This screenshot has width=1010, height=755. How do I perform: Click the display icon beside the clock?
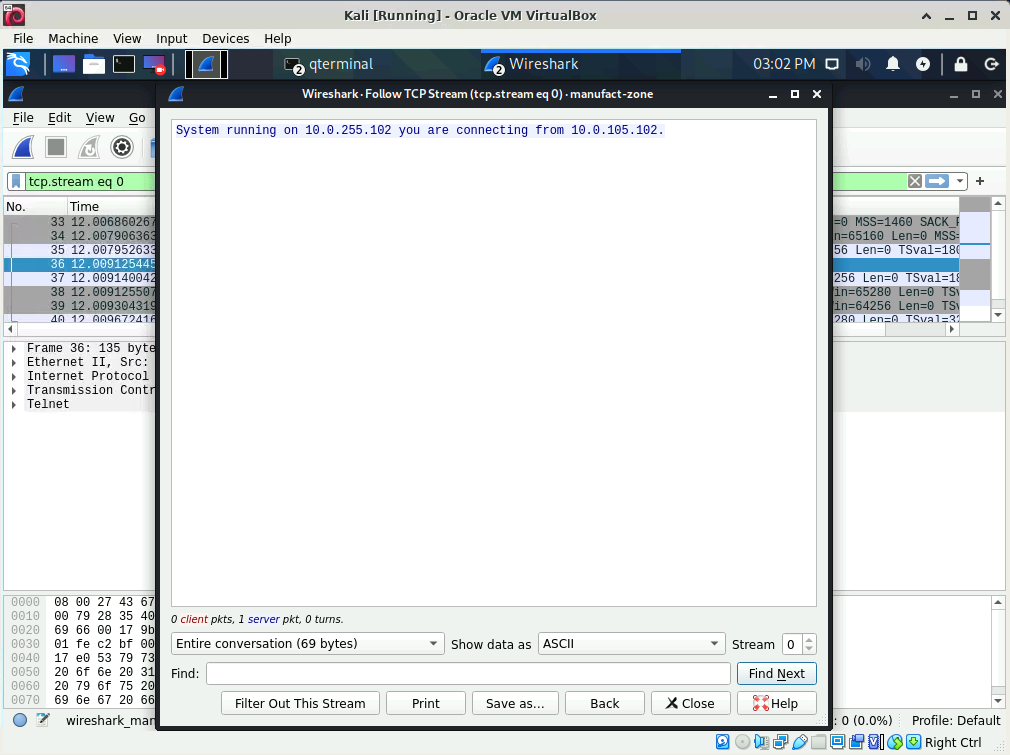click(x=832, y=64)
